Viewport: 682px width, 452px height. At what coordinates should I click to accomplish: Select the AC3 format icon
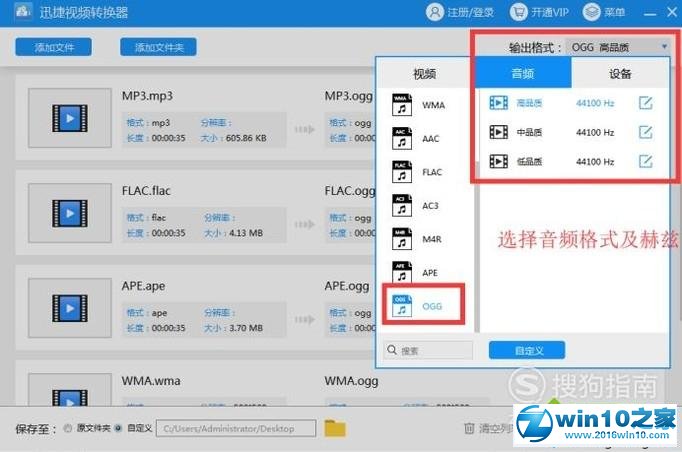pyautogui.click(x=401, y=206)
